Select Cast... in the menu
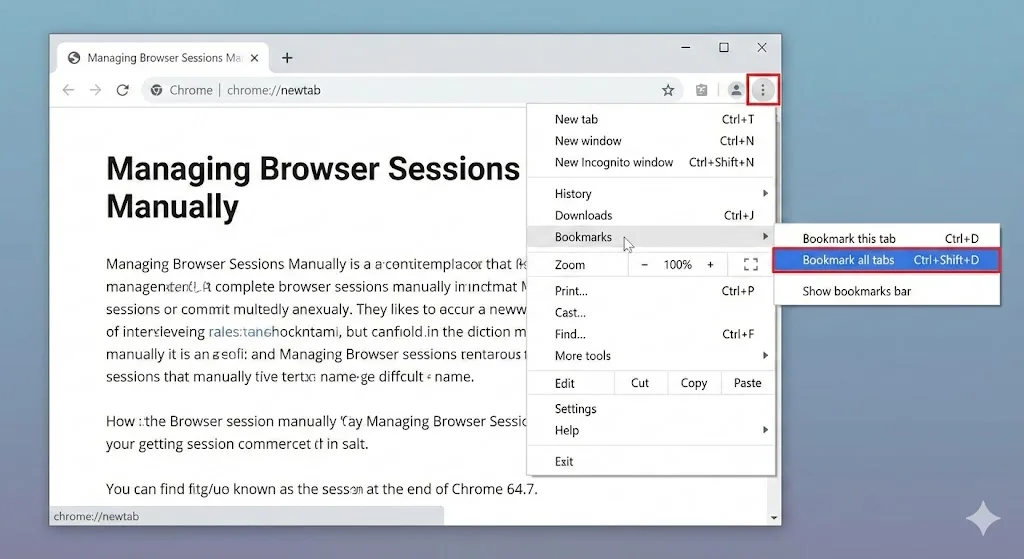Image resolution: width=1024 pixels, height=559 pixels. point(651,313)
